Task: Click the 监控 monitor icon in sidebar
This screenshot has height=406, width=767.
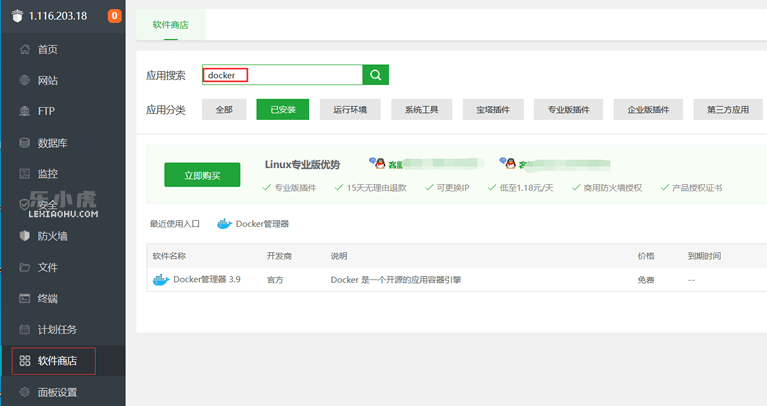Action: [x=24, y=173]
